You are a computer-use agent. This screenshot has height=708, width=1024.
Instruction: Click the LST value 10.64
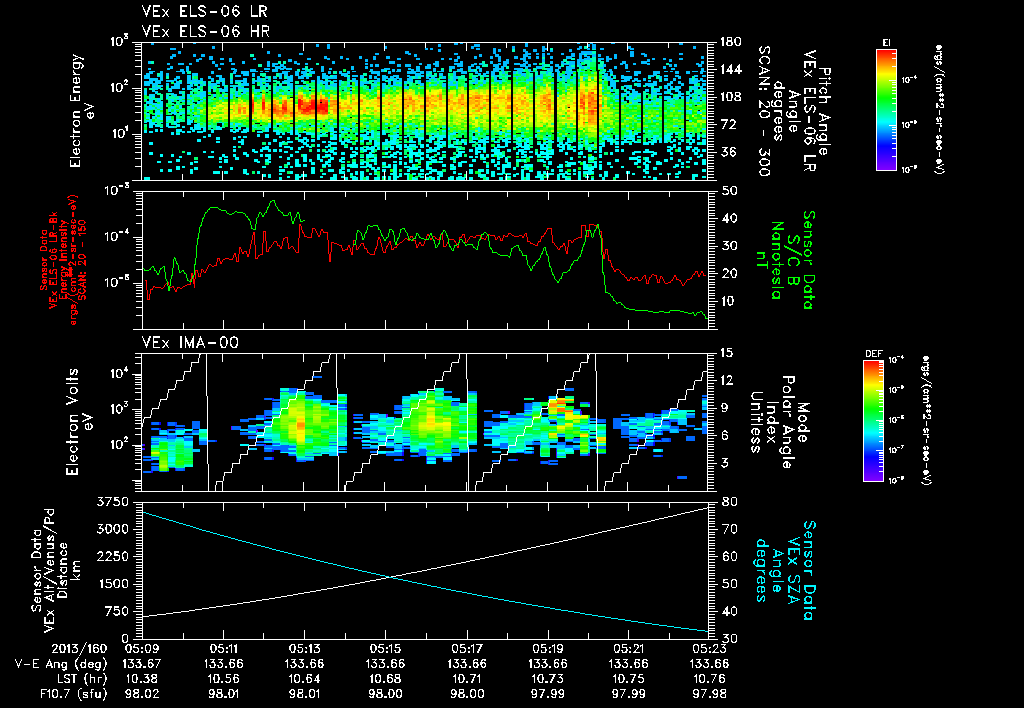(x=304, y=679)
